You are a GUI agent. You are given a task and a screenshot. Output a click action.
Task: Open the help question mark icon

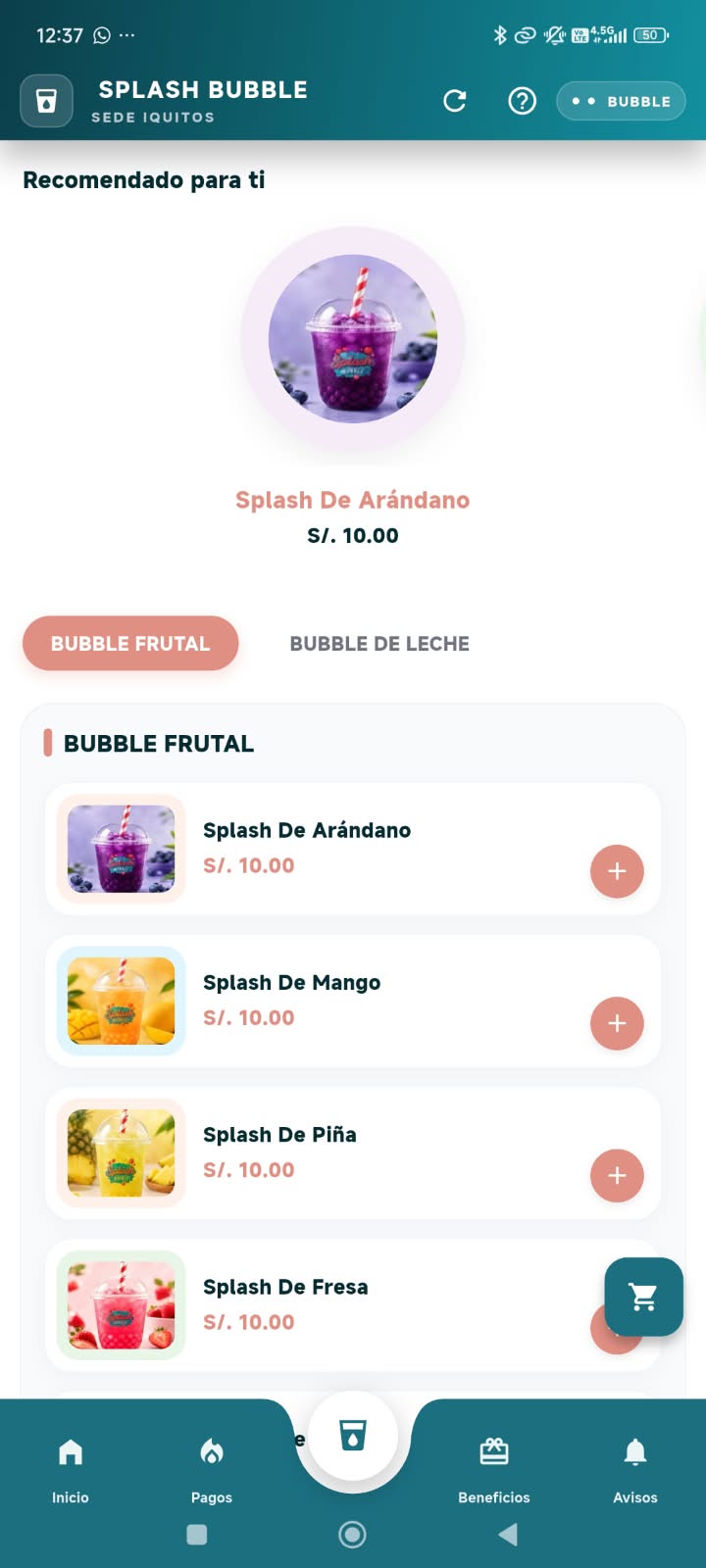[522, 101]
